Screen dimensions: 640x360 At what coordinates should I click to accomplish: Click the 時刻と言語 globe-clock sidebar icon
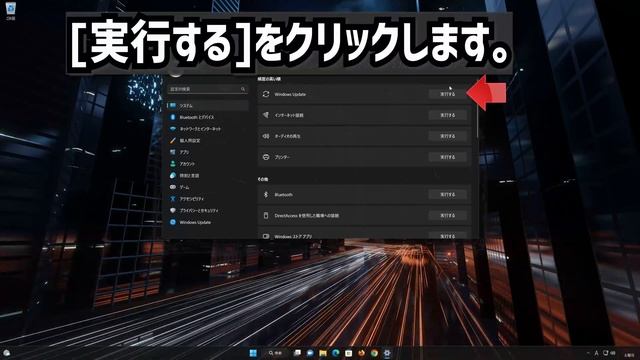(x=173, y=176)
